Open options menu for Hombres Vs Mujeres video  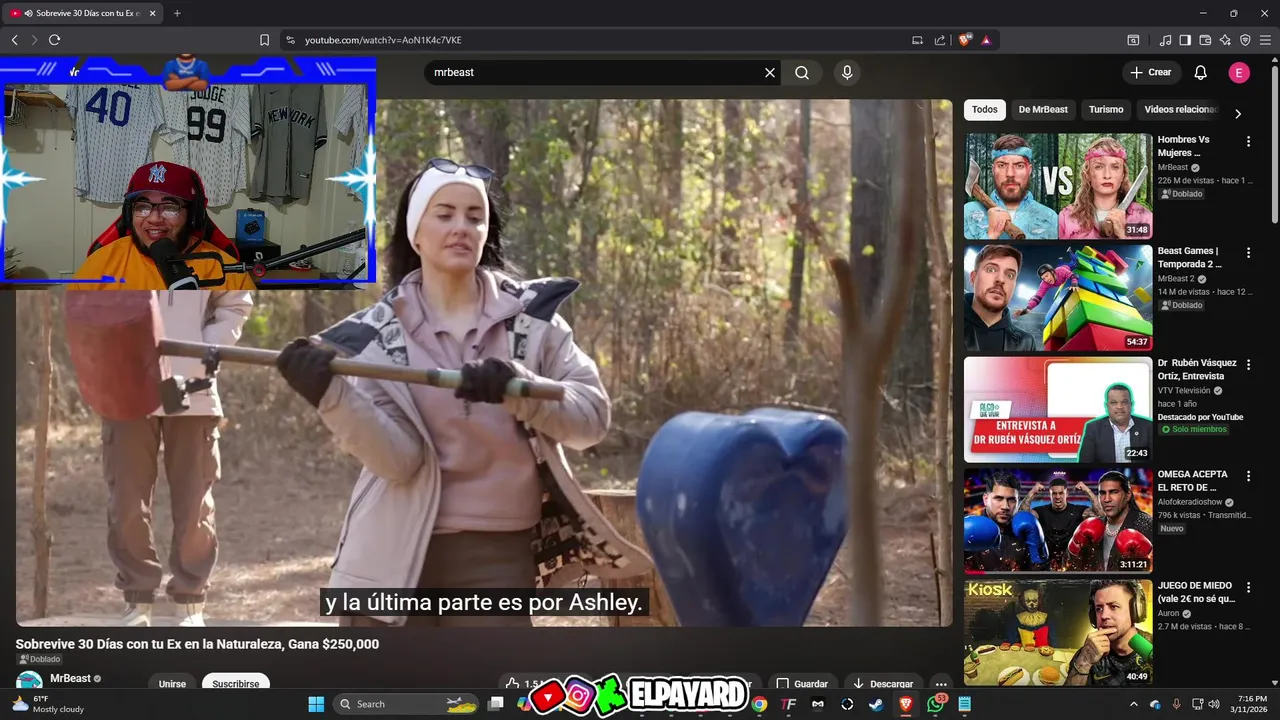1248,142
